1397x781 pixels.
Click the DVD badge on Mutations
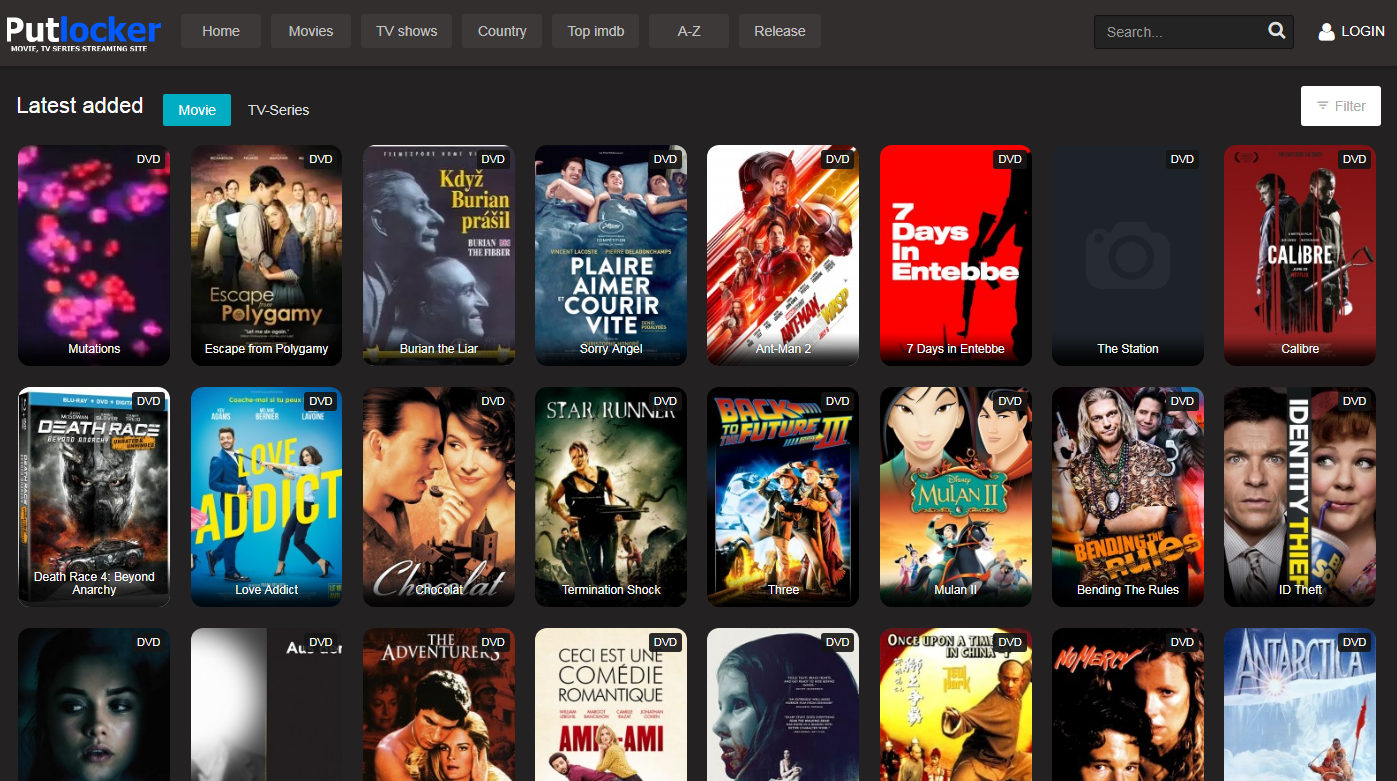(148, 159)
